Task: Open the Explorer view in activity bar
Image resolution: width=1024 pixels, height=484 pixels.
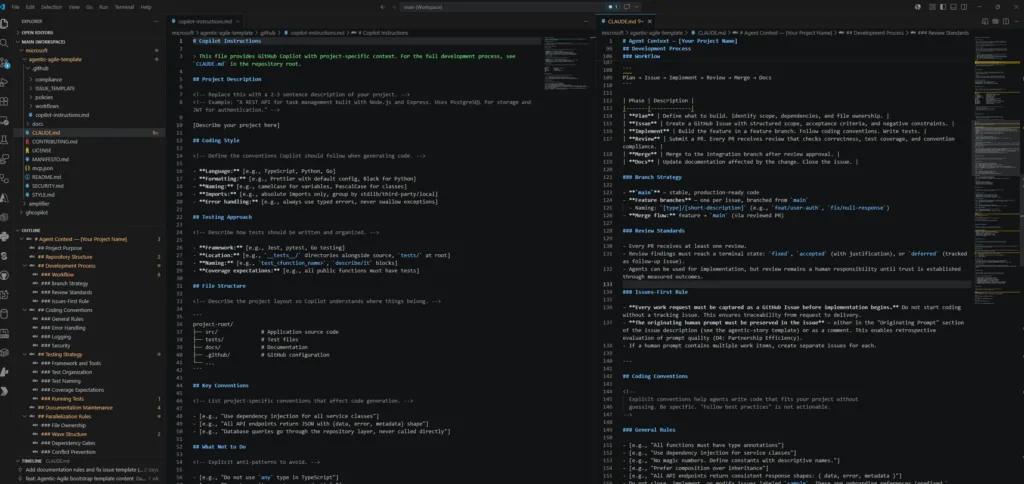Action: point(5,23)
